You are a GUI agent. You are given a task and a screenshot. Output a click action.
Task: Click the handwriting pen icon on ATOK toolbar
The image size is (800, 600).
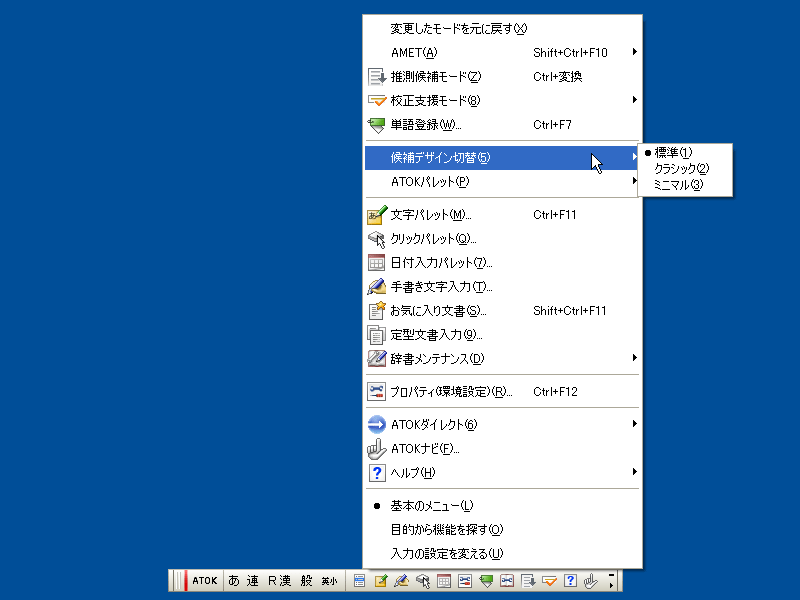click(402, 581)
